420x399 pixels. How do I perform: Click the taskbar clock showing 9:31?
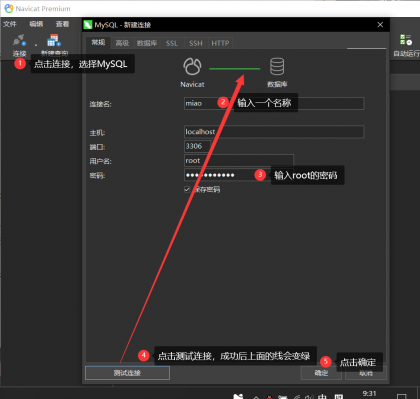click(369, 394)
